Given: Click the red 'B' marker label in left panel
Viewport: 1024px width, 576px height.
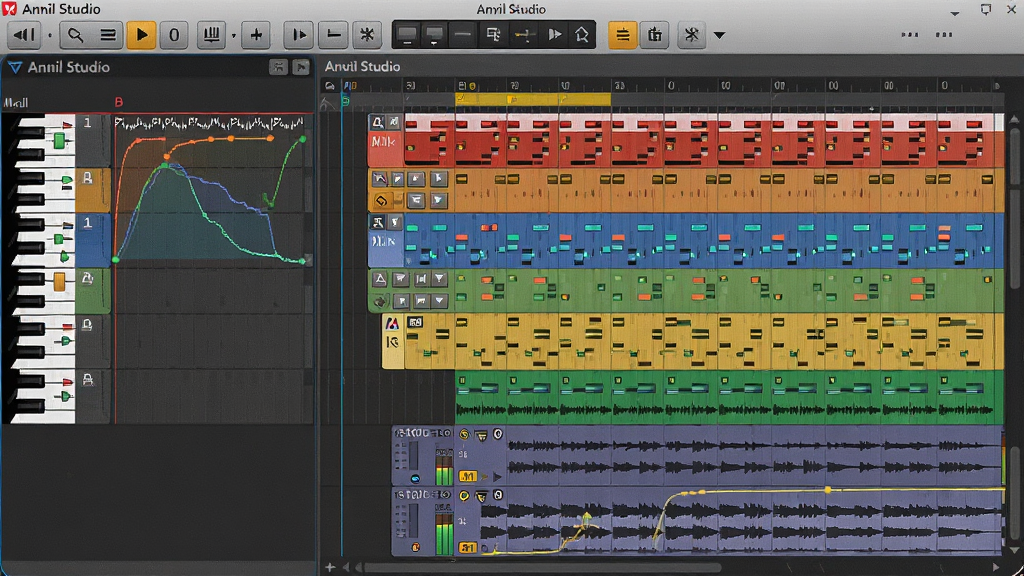Looking at the screenshot, I should [119, 102].
